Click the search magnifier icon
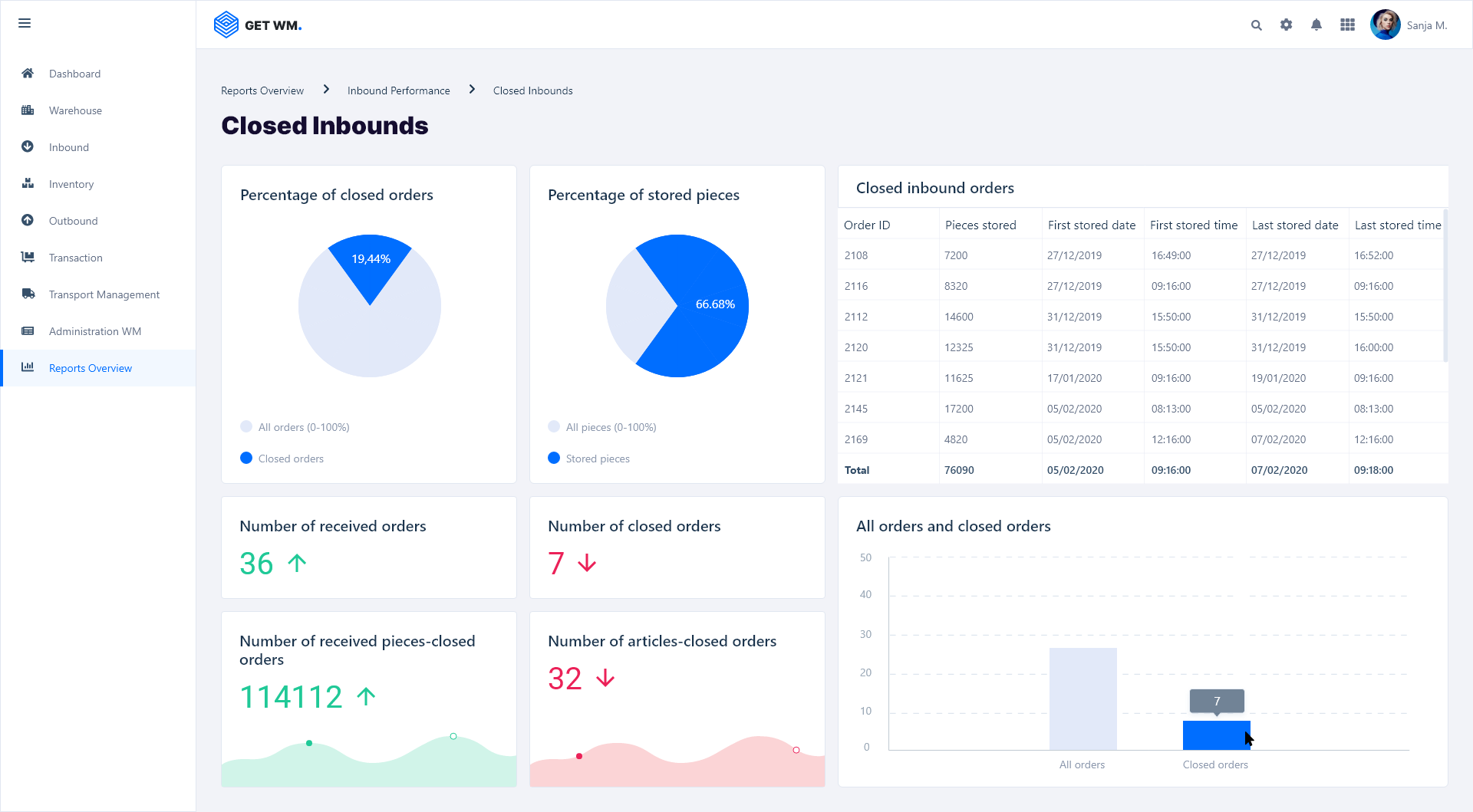This screenshot has height=812, width=1473. [x=1256, y=25]
